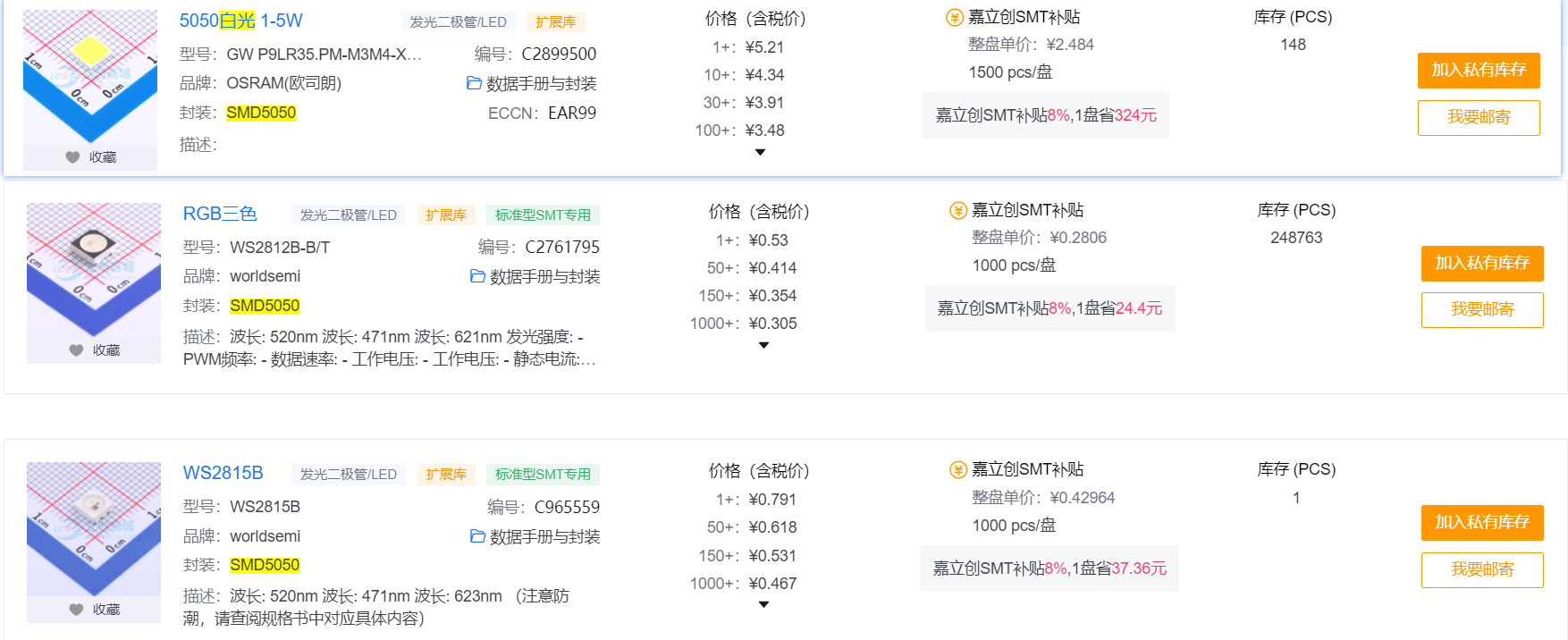Image resolution: width=1568 pixels, height=640 pixels.
Task: Click stock quantity 148
Action: [1293, 45]
